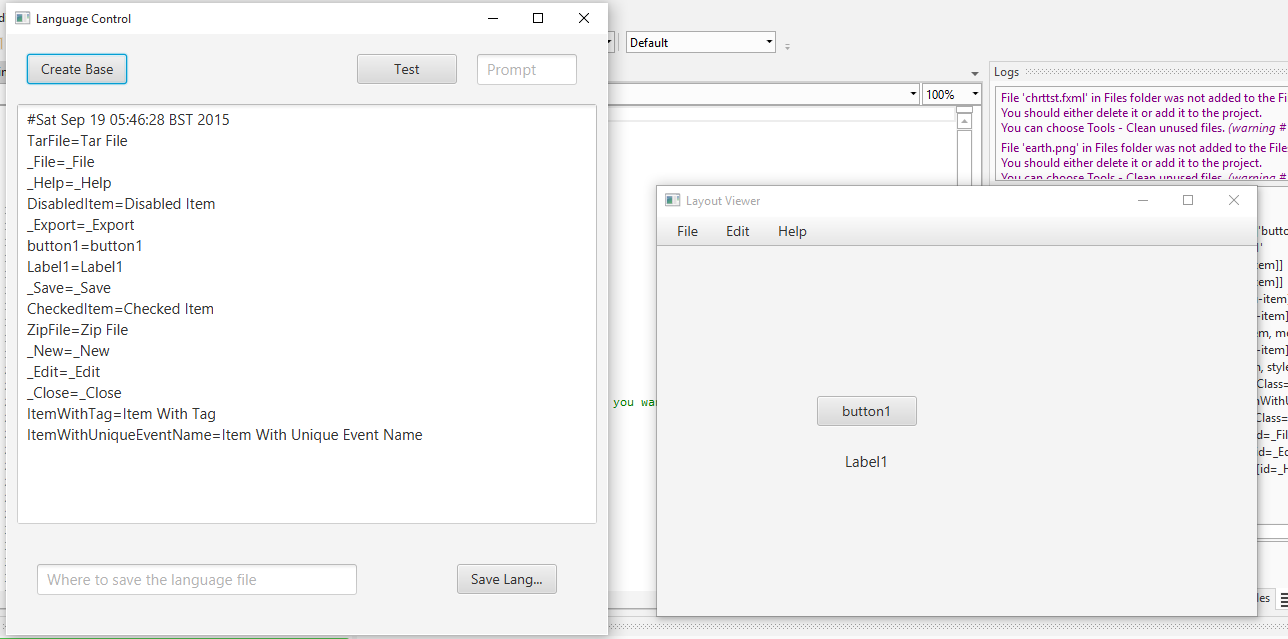
Task: Click the 'TarFile=Tar File' line
Action: pos(77,141)
